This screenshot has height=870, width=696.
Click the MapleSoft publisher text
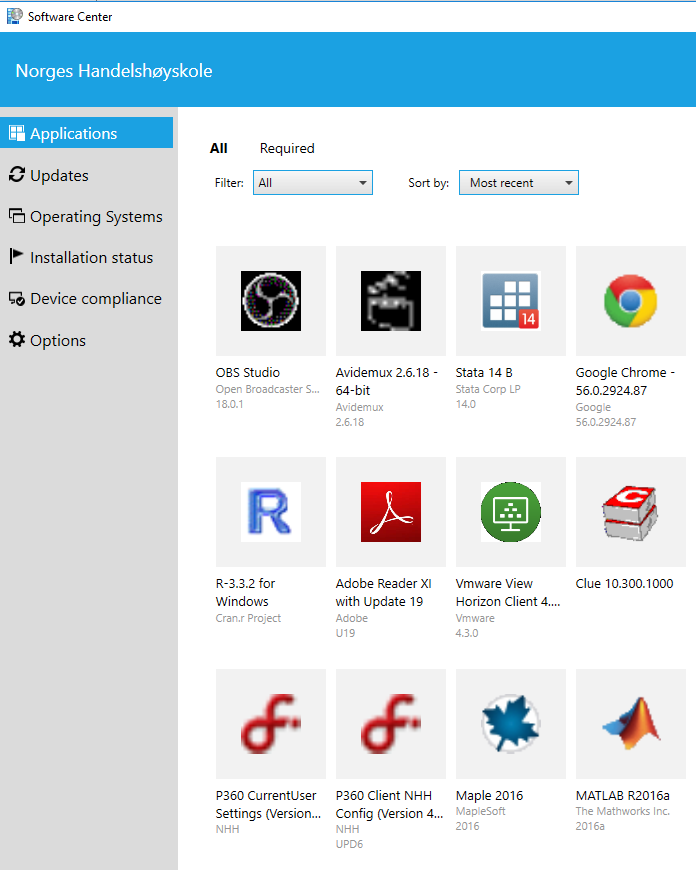click(x=480, y=811)
